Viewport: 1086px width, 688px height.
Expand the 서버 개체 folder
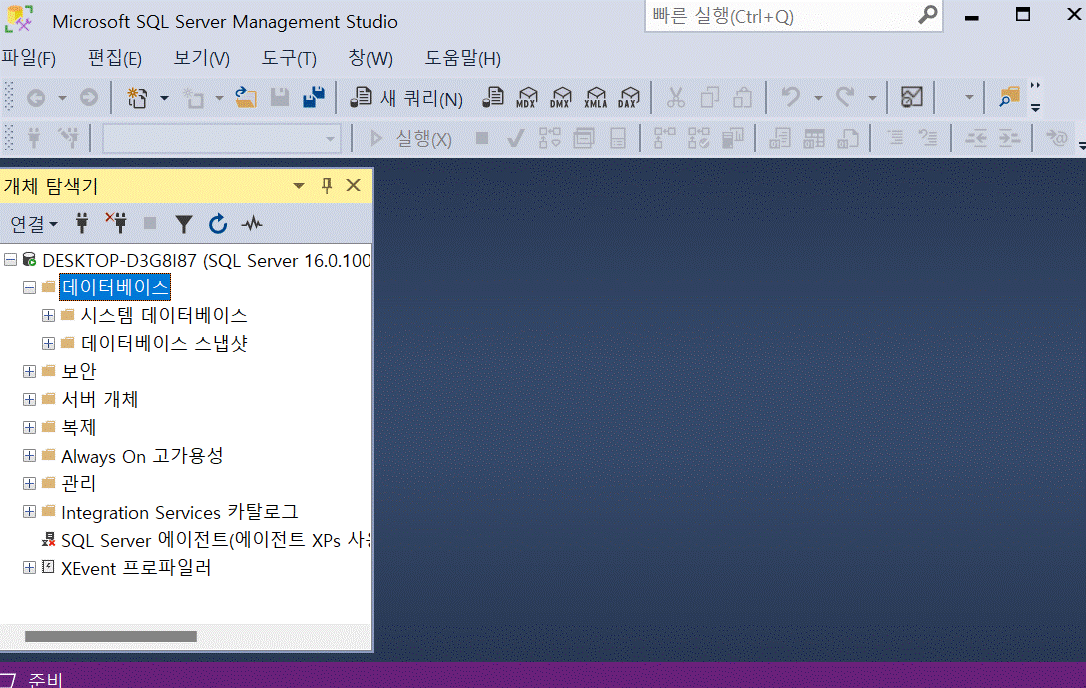pyautogui.click(x=29, y=400)
